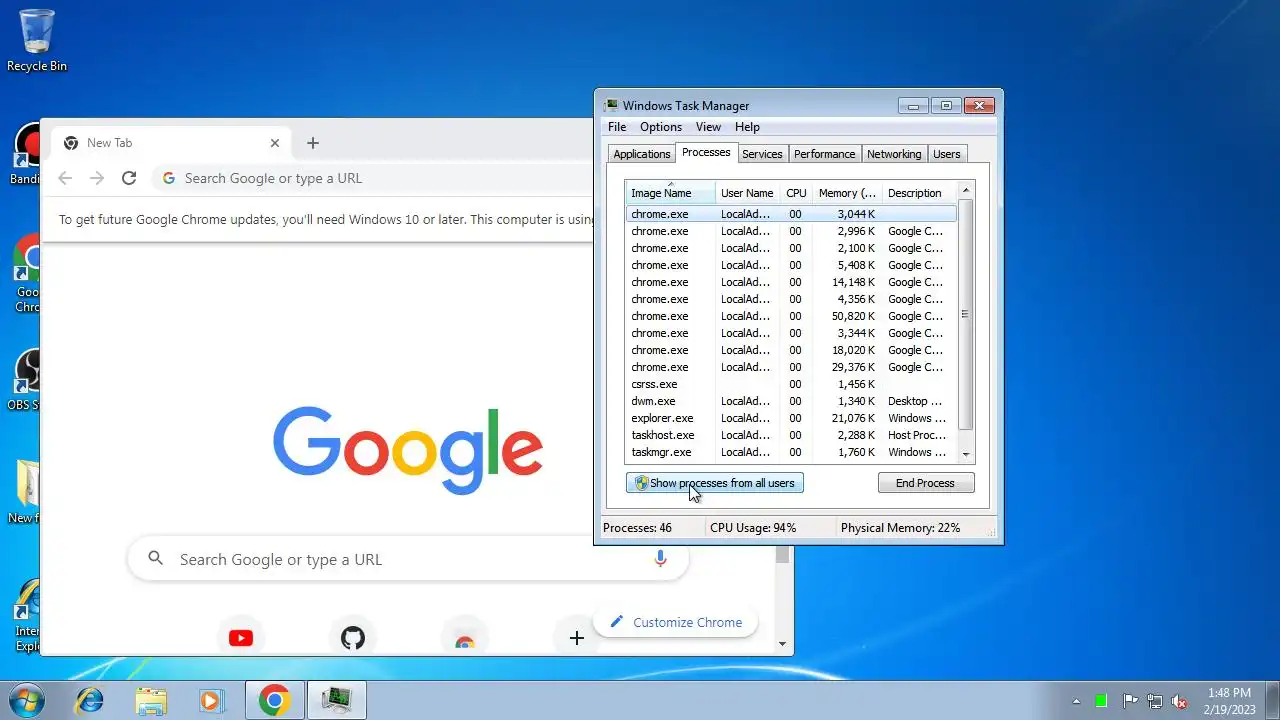Screen dimensions: 1280x720
Task: Open File Explorer from the taskbar
Action: (x=151, y=700)
